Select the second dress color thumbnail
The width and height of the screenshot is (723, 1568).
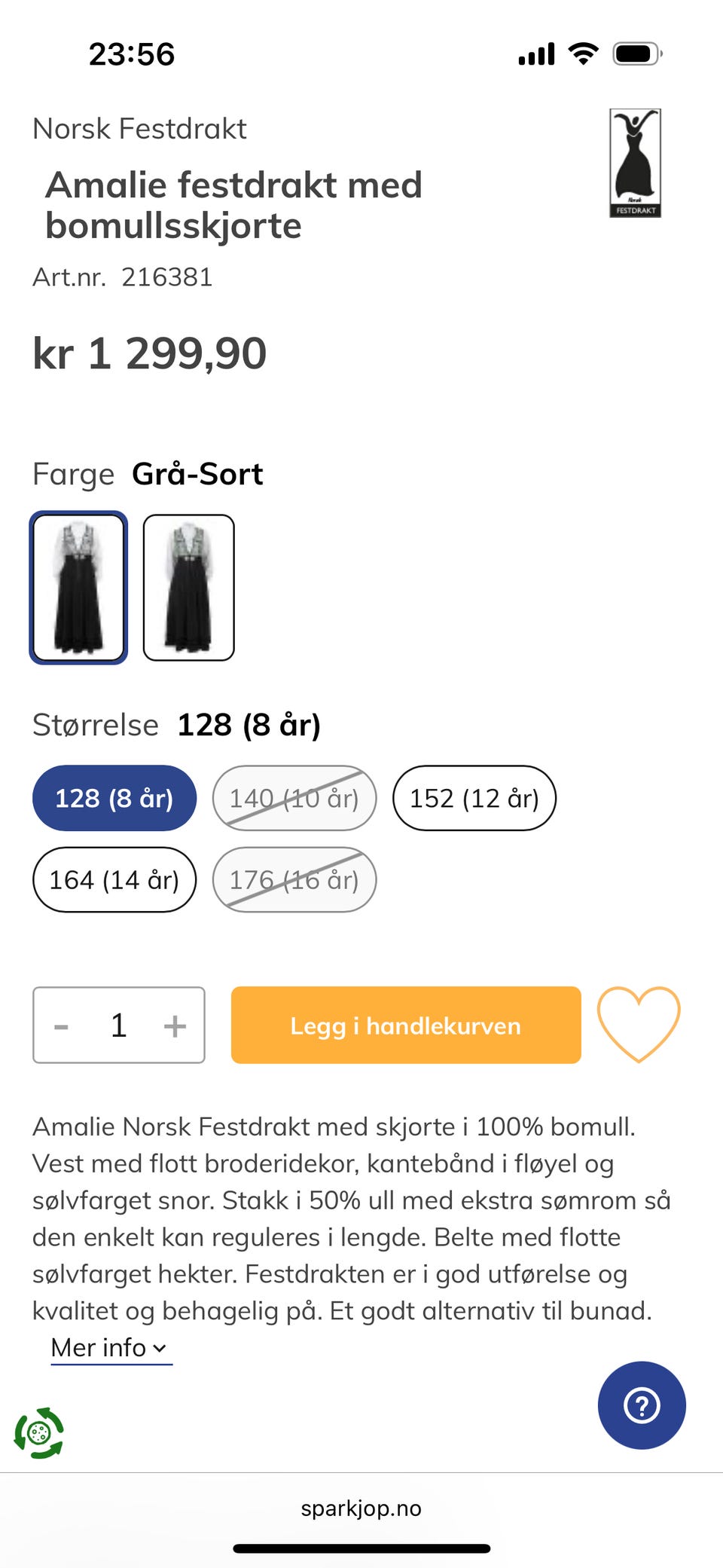click(x=189, y=588)
